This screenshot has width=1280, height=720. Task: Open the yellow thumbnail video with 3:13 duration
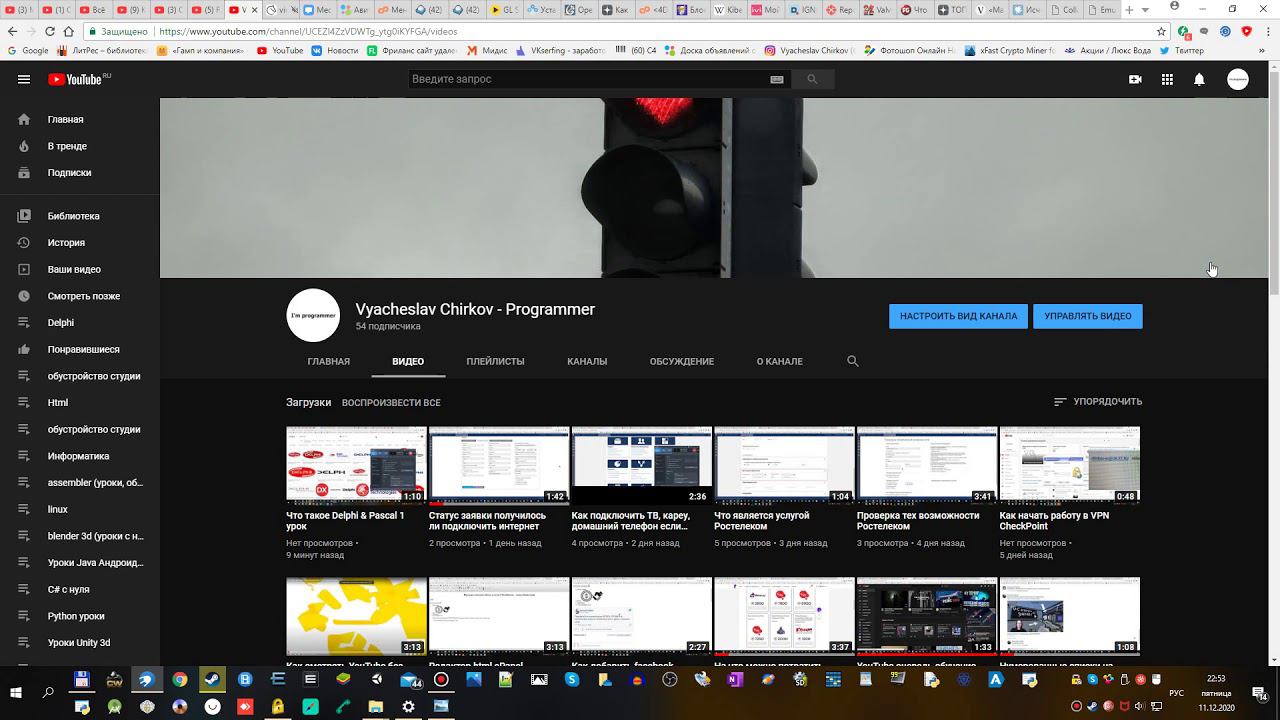356,616
